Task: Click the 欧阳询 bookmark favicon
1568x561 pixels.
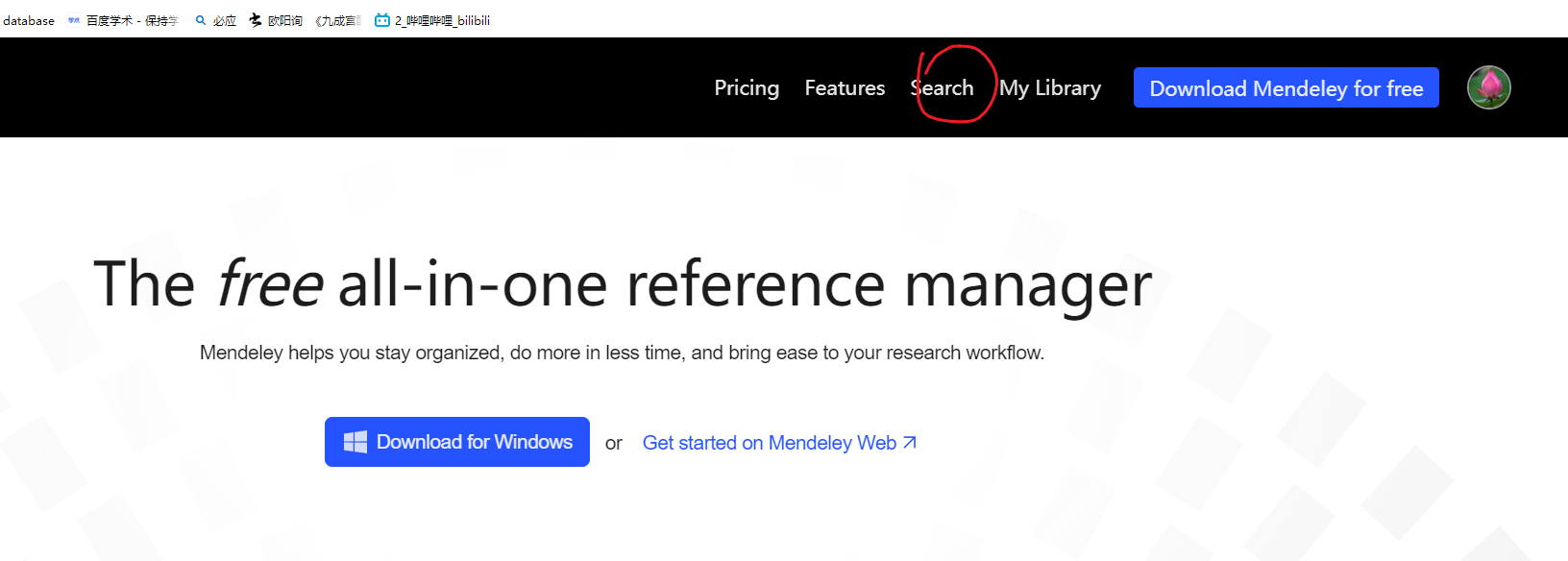Action: 256,20
